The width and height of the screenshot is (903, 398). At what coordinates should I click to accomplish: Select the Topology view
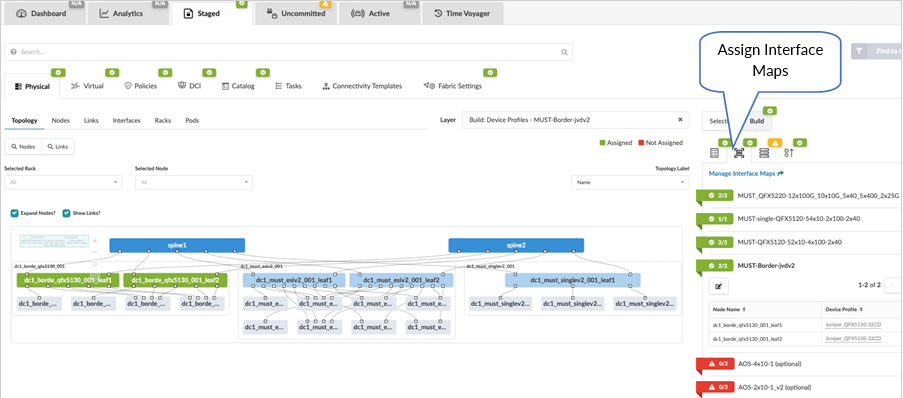[24, 120]
